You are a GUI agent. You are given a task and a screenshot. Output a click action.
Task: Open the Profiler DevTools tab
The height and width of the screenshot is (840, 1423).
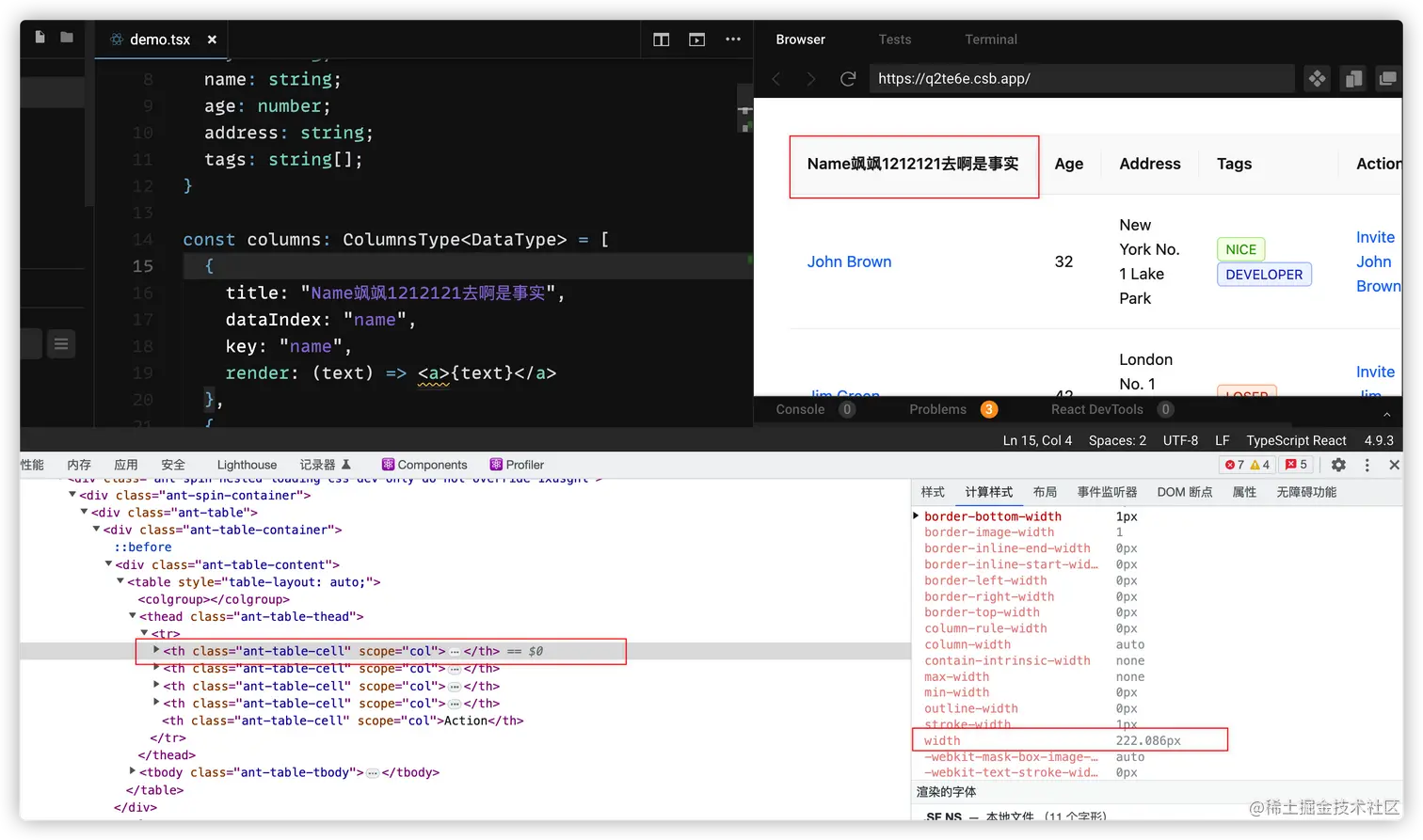coord(518,465)
